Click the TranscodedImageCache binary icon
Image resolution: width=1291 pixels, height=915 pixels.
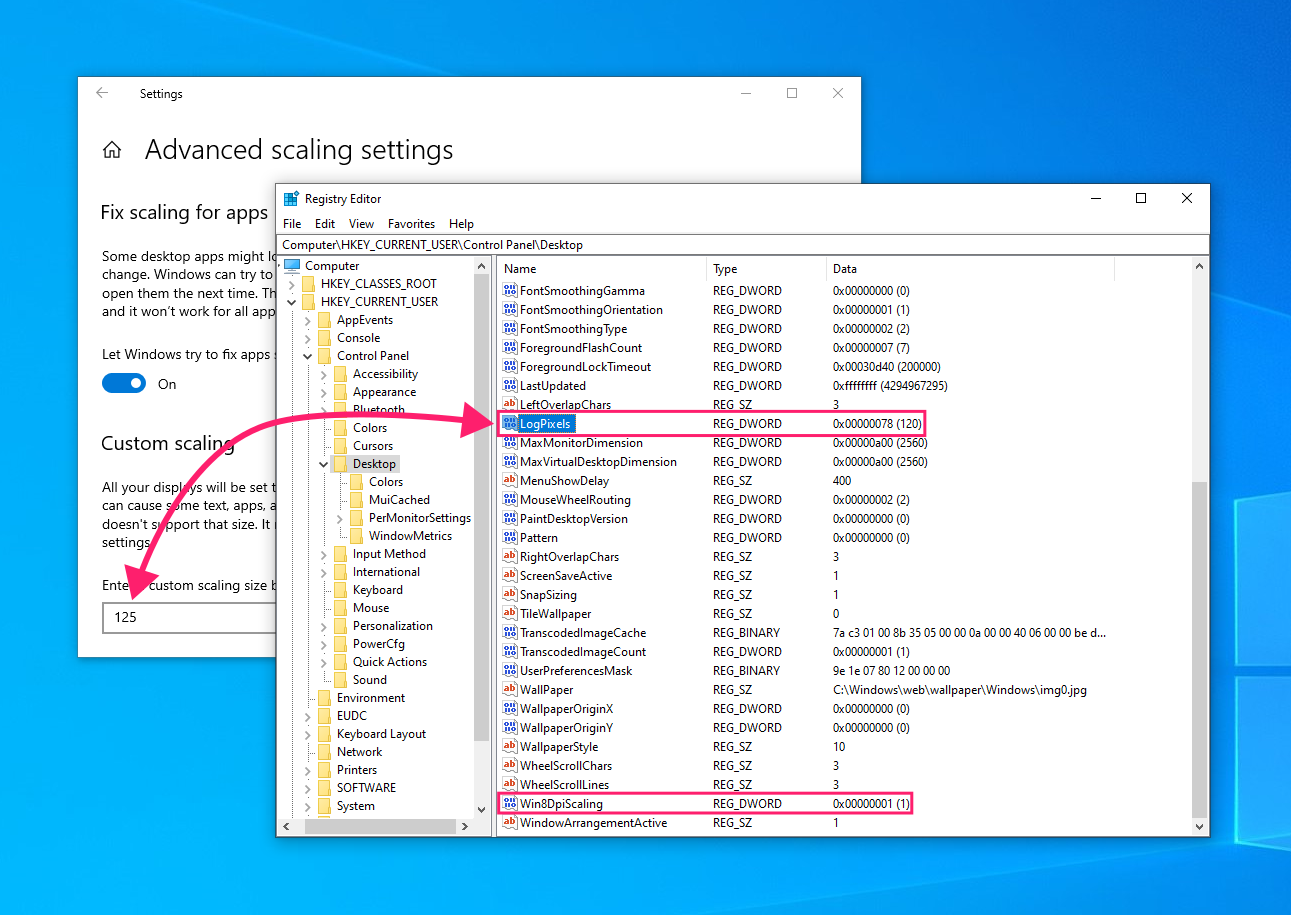click(510, 633)
